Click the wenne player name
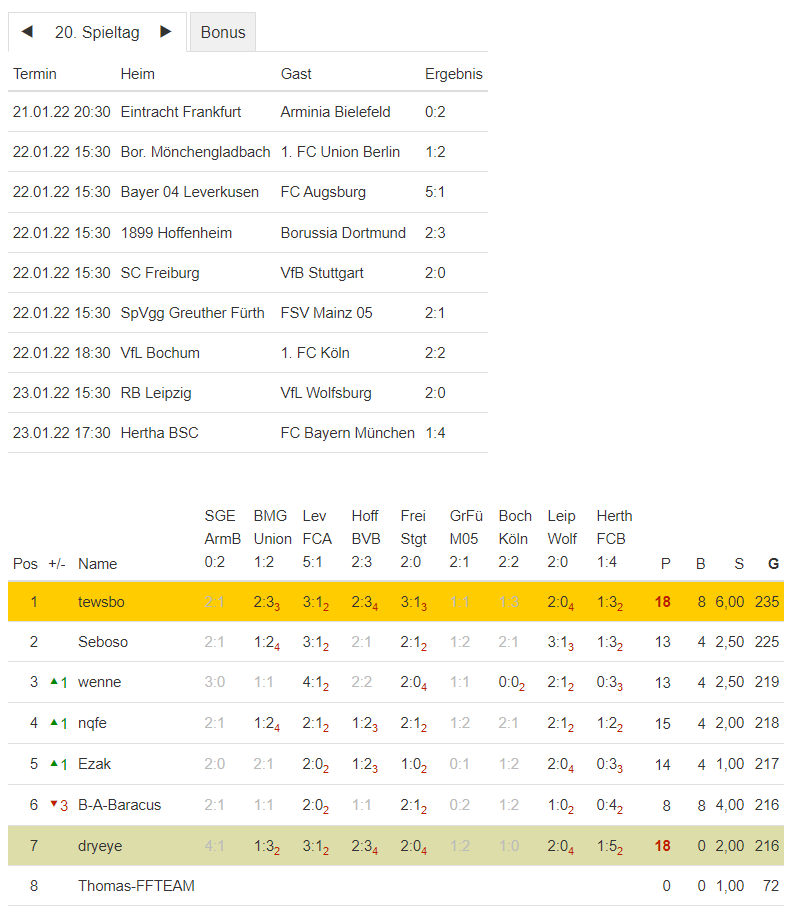 click(100, 682)
